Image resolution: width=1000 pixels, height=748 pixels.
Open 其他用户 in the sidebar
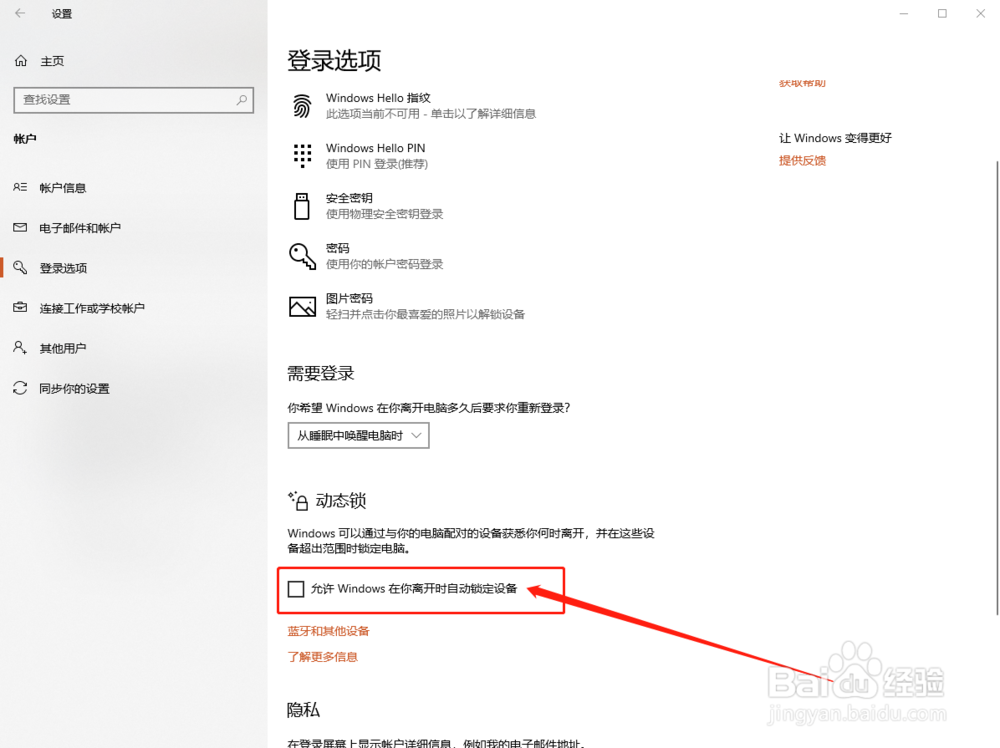point(62,348)
